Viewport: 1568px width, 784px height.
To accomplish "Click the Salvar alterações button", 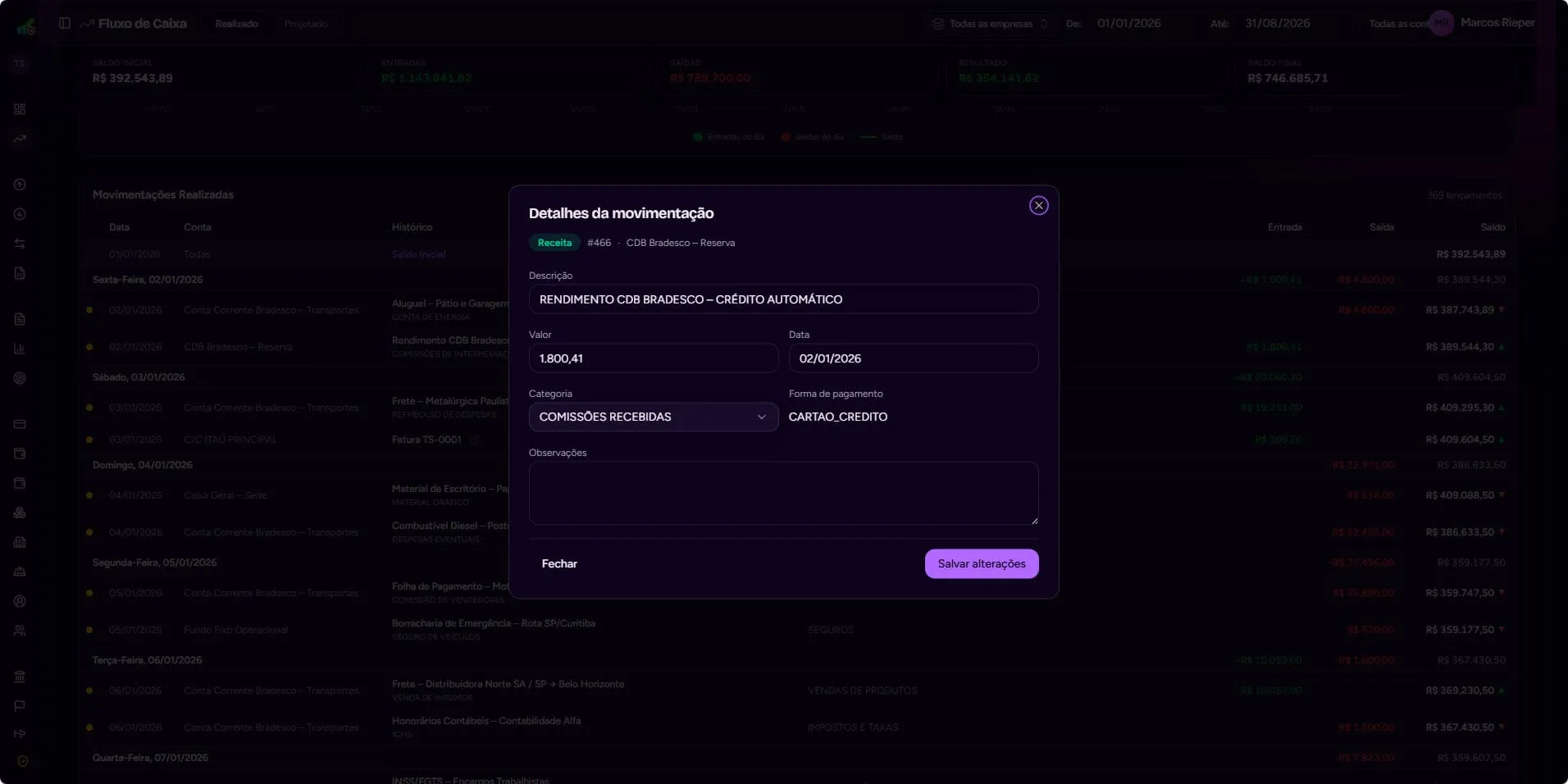I will click(x=982, y=563).
